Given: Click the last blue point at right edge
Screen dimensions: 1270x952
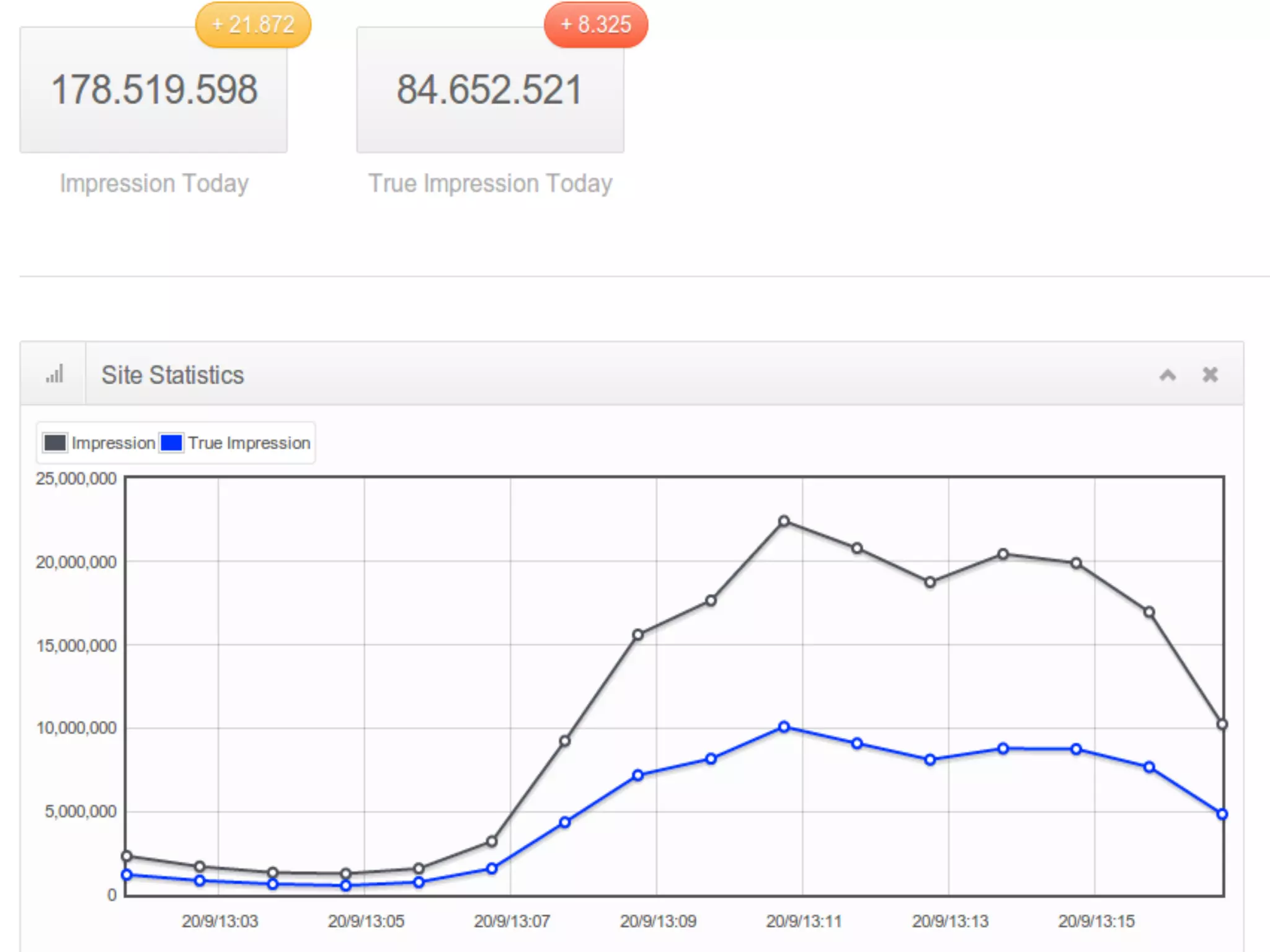Looking at the screenshot, I should click(1222, 814).
